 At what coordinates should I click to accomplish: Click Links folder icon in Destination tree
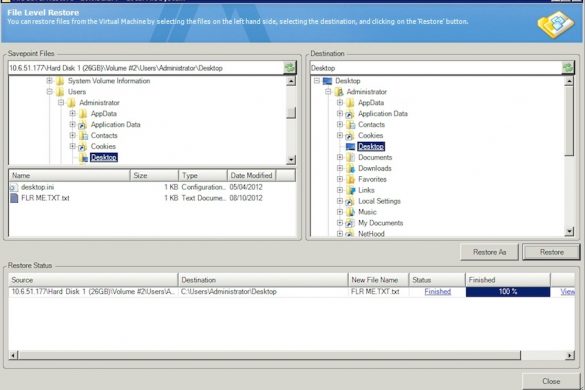(350, 190)
